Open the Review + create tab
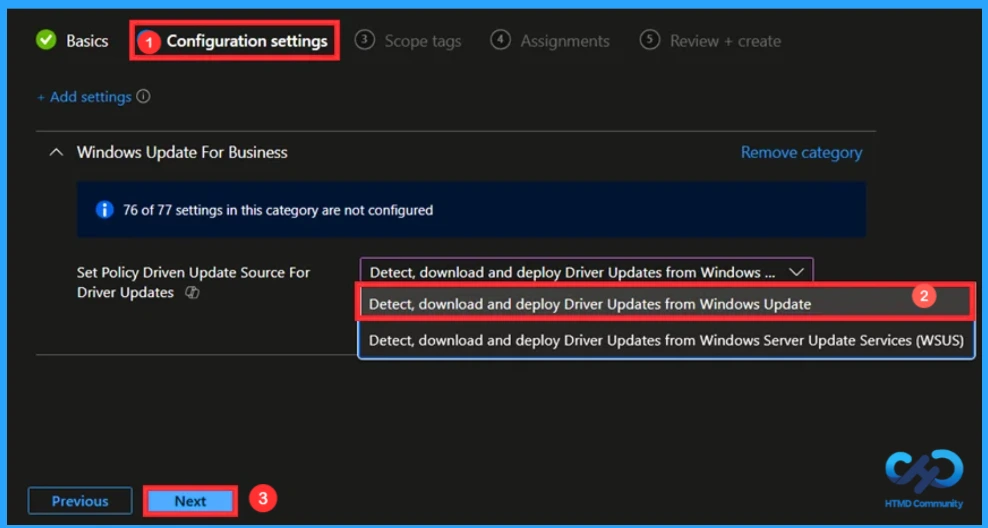988x528 pixels. coord(725,41)
